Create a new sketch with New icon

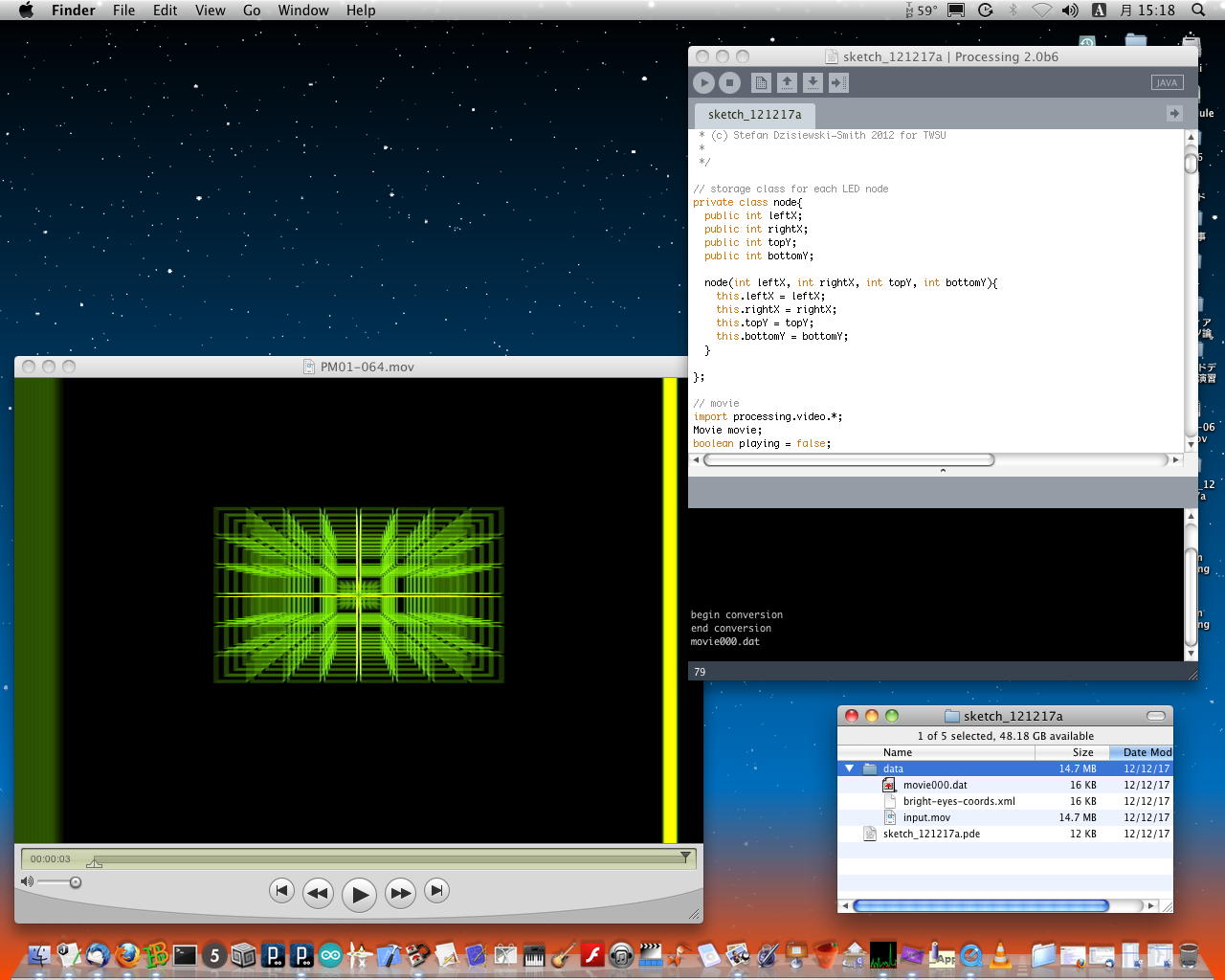(x=761, y=83)
